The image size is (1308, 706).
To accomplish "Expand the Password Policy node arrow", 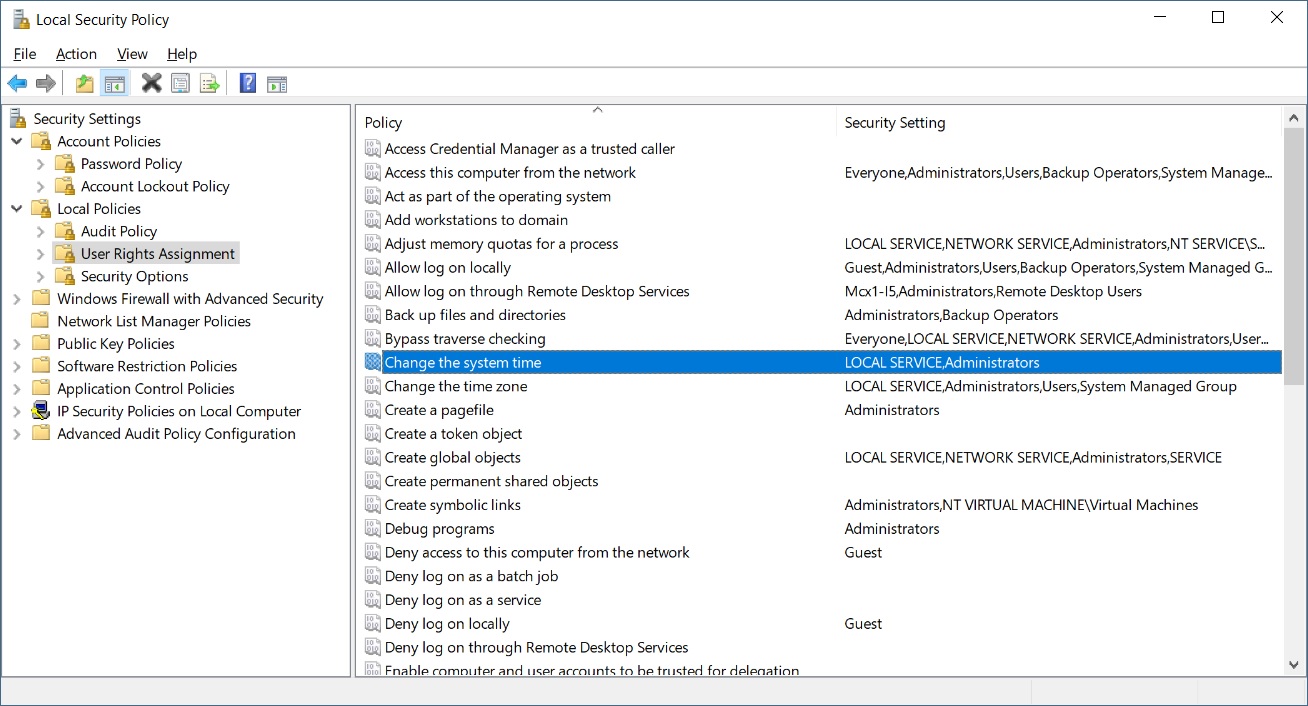I will [x=40, y=163].
